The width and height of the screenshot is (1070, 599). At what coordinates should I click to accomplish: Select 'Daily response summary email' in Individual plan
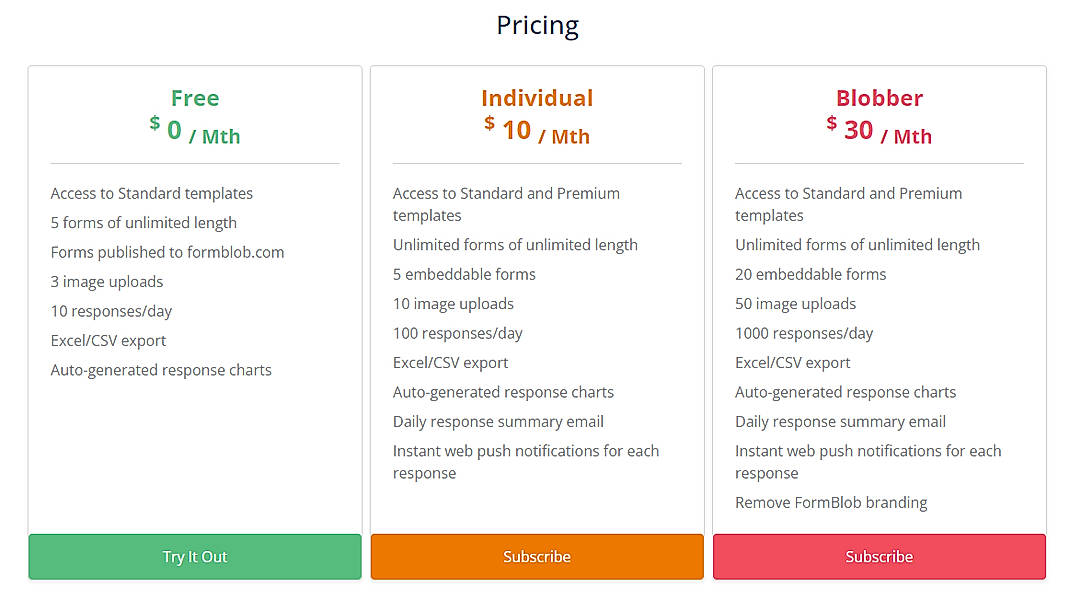[x=498, y=421]
